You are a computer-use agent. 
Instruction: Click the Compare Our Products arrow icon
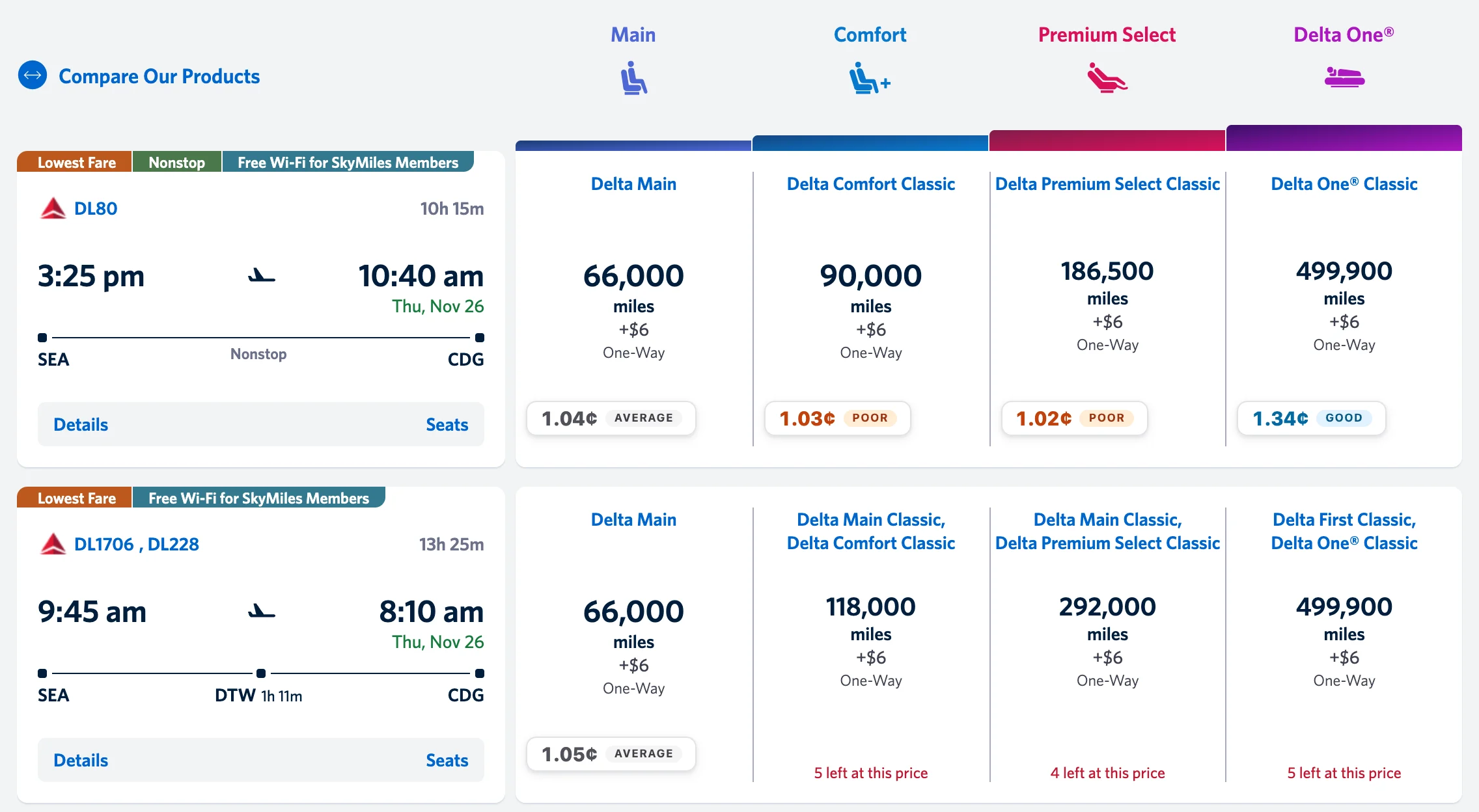(x=33, y=75)
